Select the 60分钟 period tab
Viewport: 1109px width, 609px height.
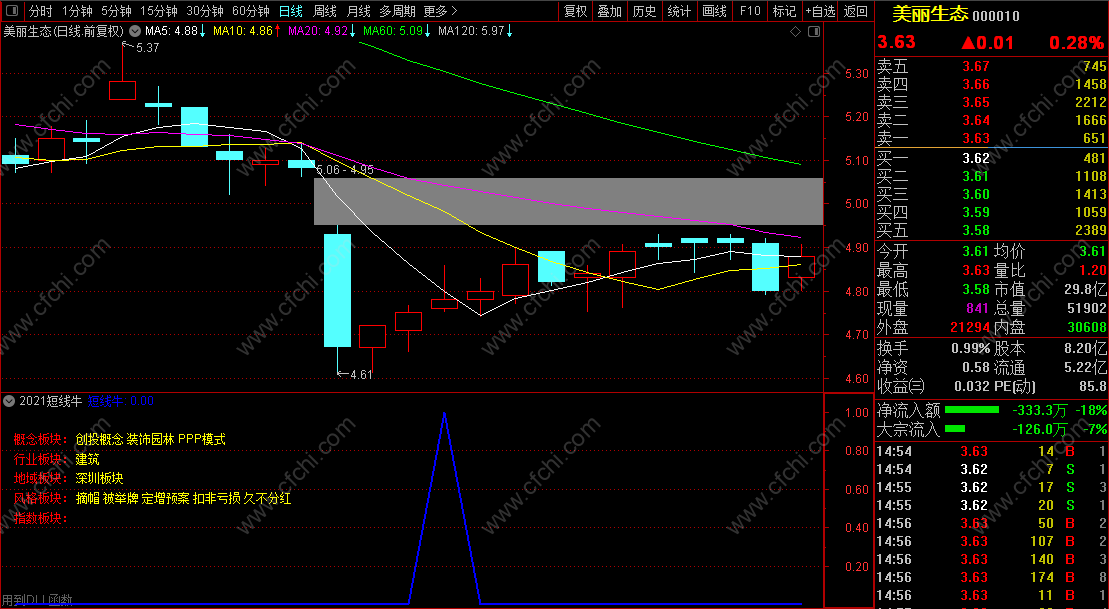251,11
